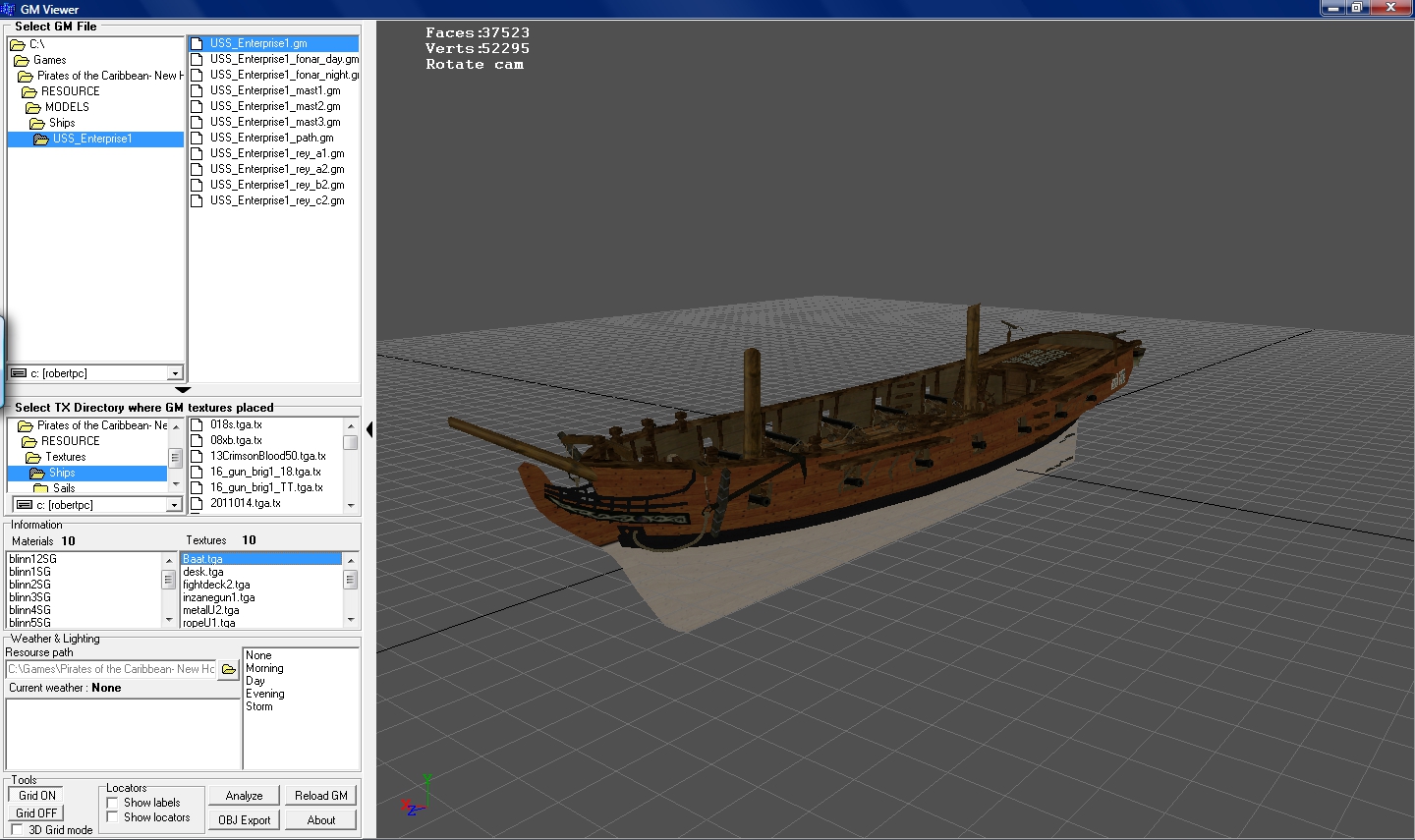
Task: Click the folder icon beside MODELS
Action: tap(32, 107)
